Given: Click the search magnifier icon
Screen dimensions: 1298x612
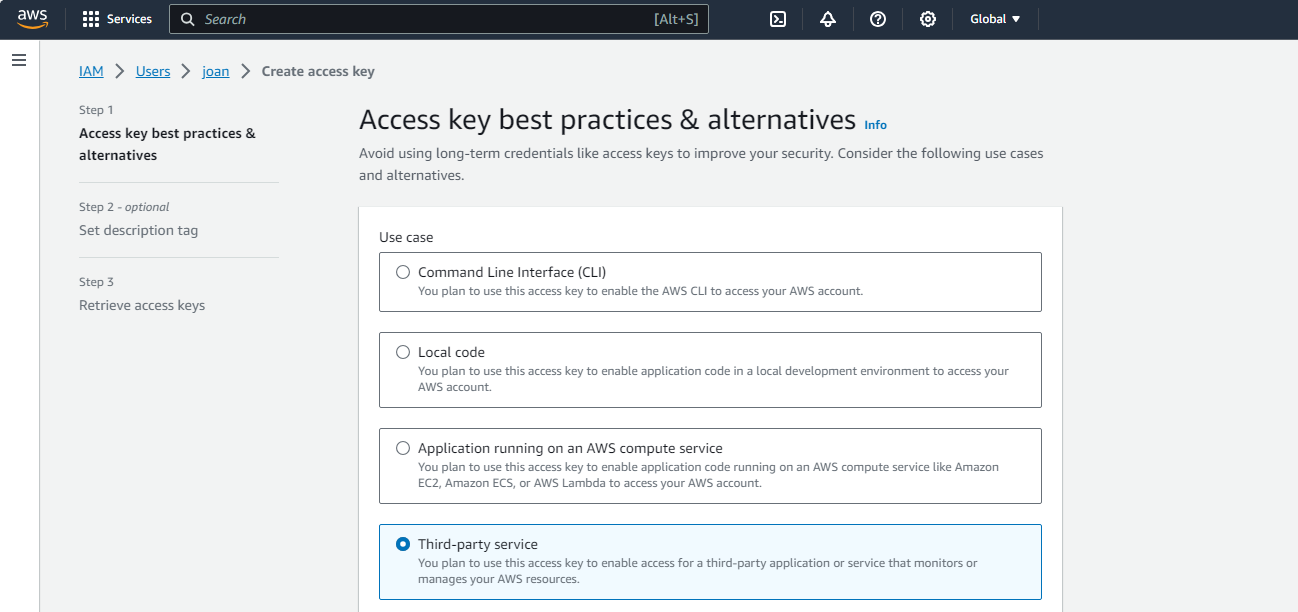Looking at the screenshot, I should click(x=187, y=19).
